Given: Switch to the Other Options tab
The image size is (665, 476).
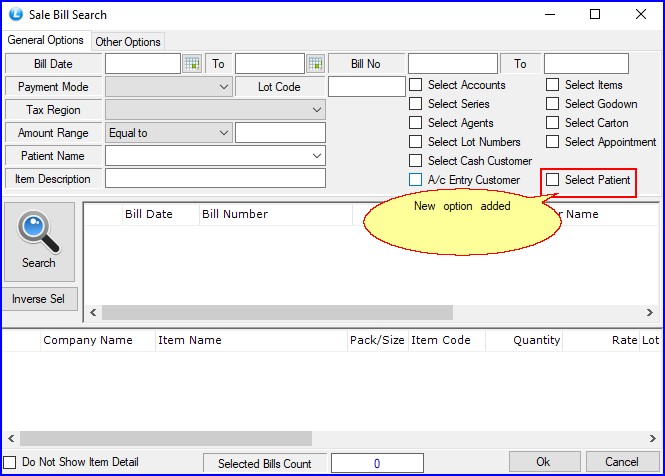Looking at the screenshot, I should pos(128,42).
